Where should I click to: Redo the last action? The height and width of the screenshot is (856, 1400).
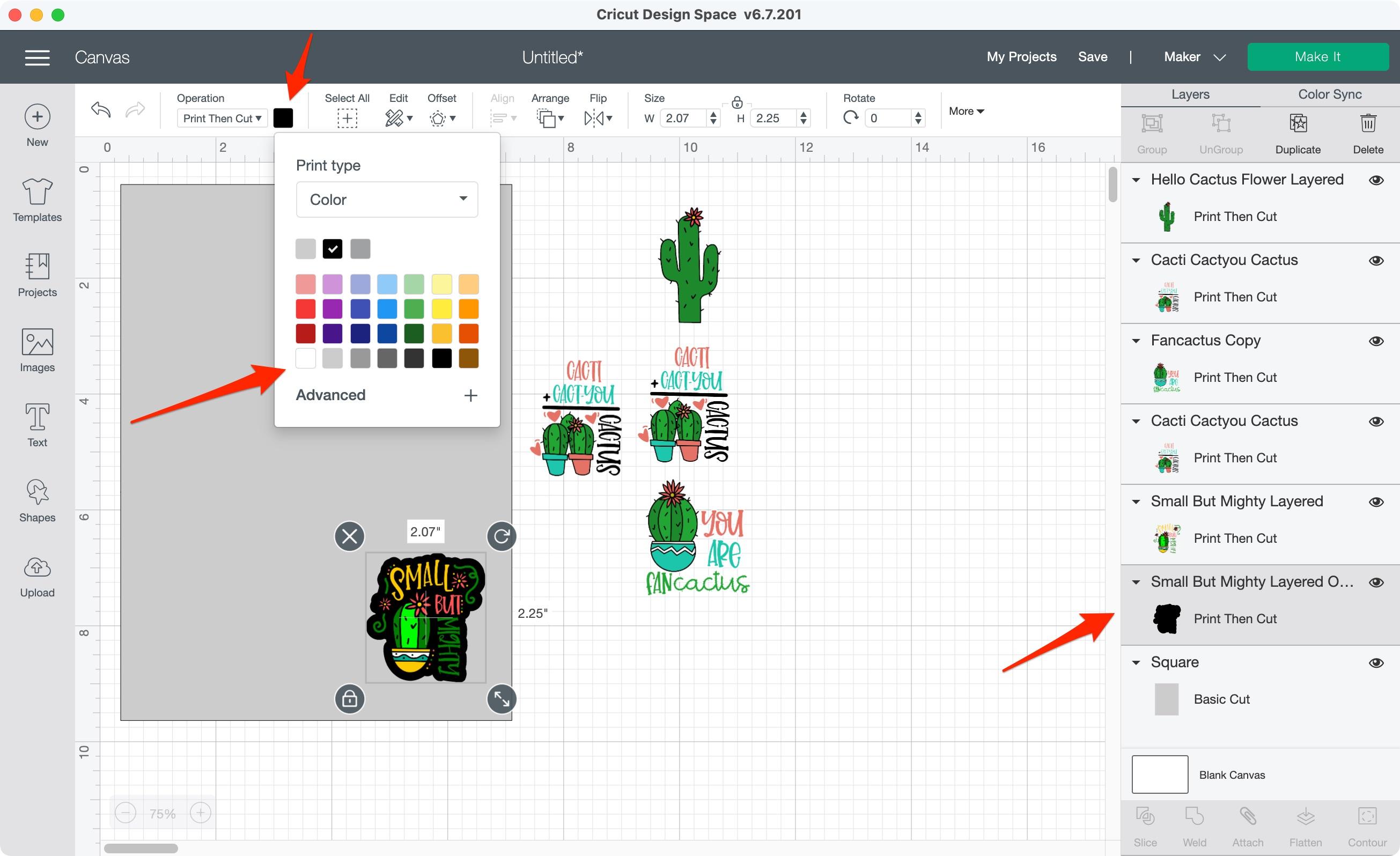pyautogui.click(x=135, y=109)
